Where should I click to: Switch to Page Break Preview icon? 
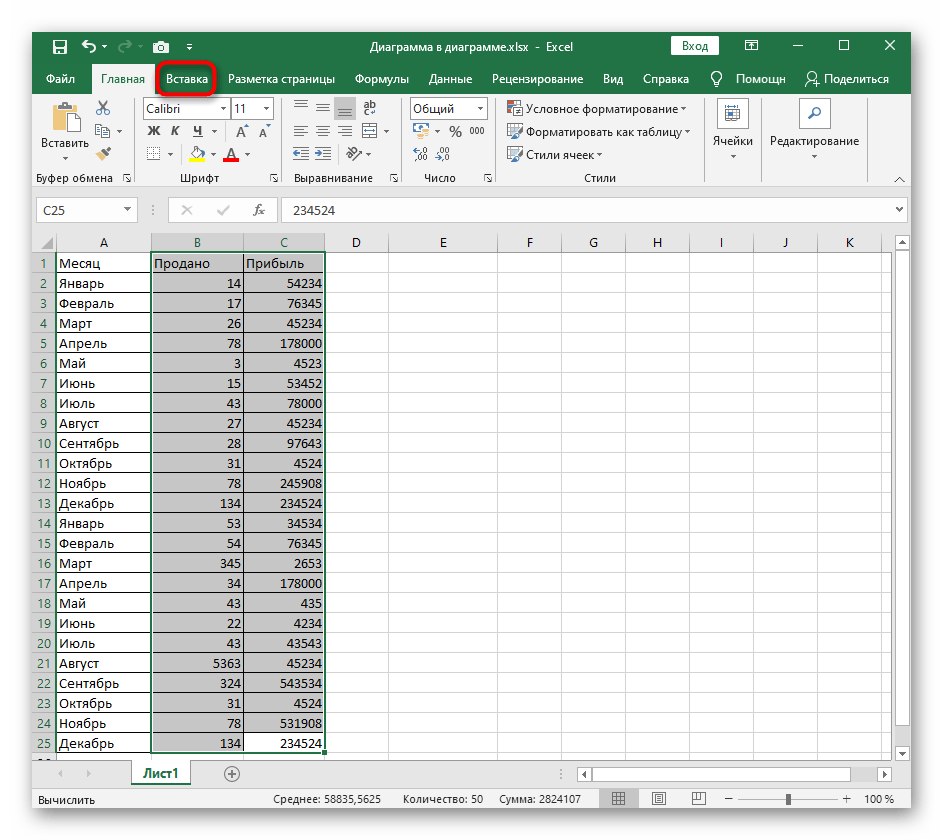pyautogui.click(x=698, y=799)
